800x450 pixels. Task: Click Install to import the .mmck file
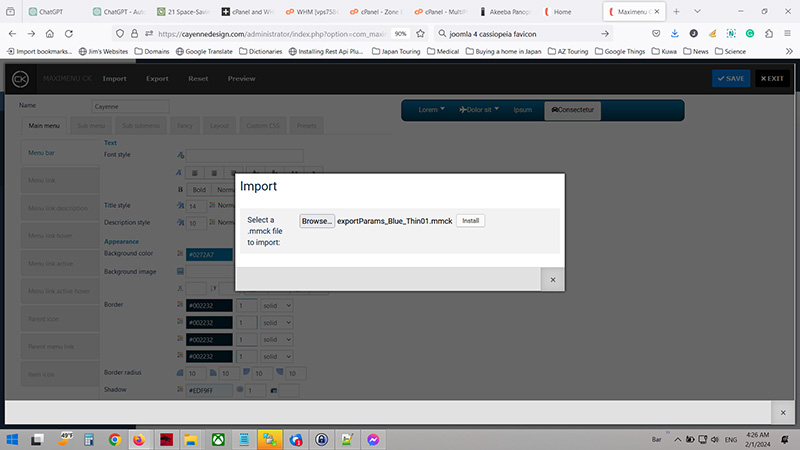click(x=470, y=220)
